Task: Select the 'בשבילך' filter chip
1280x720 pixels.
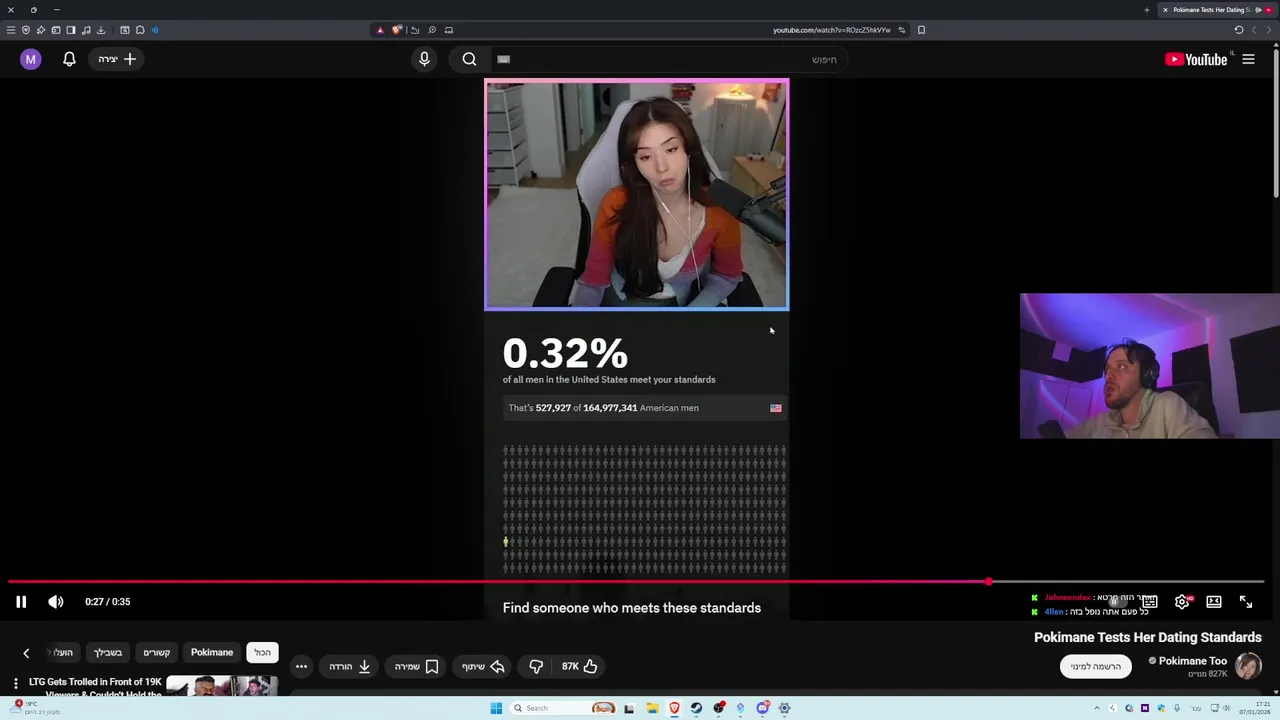Action: pos(108,652)
